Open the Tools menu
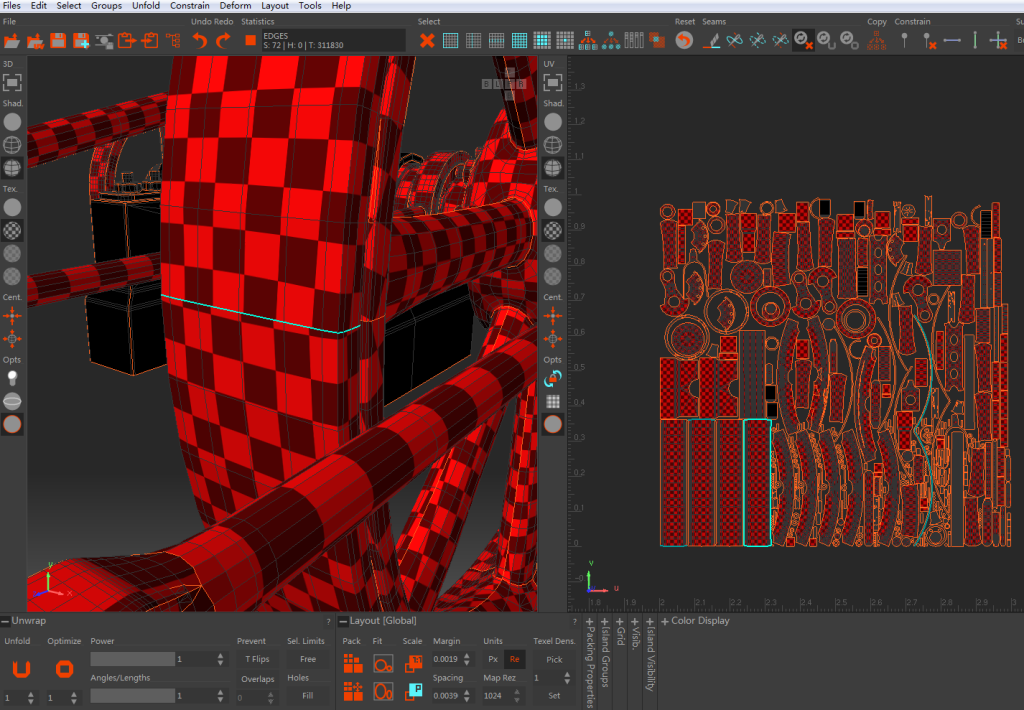 (310, 5)
